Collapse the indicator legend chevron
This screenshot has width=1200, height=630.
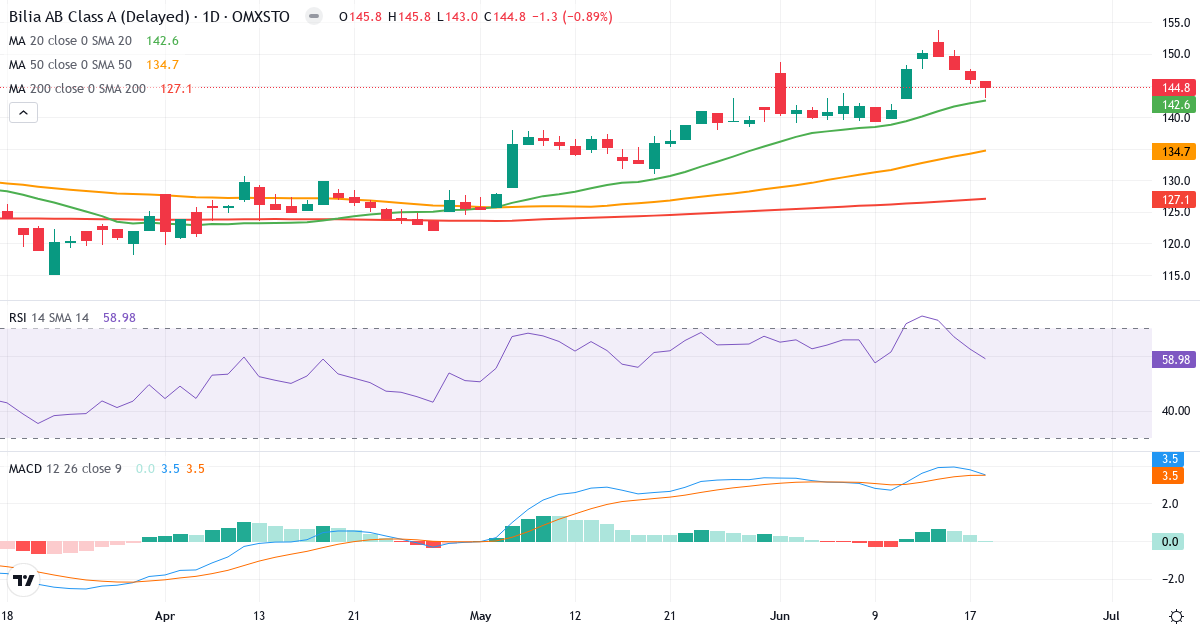[x=23, y=113]
